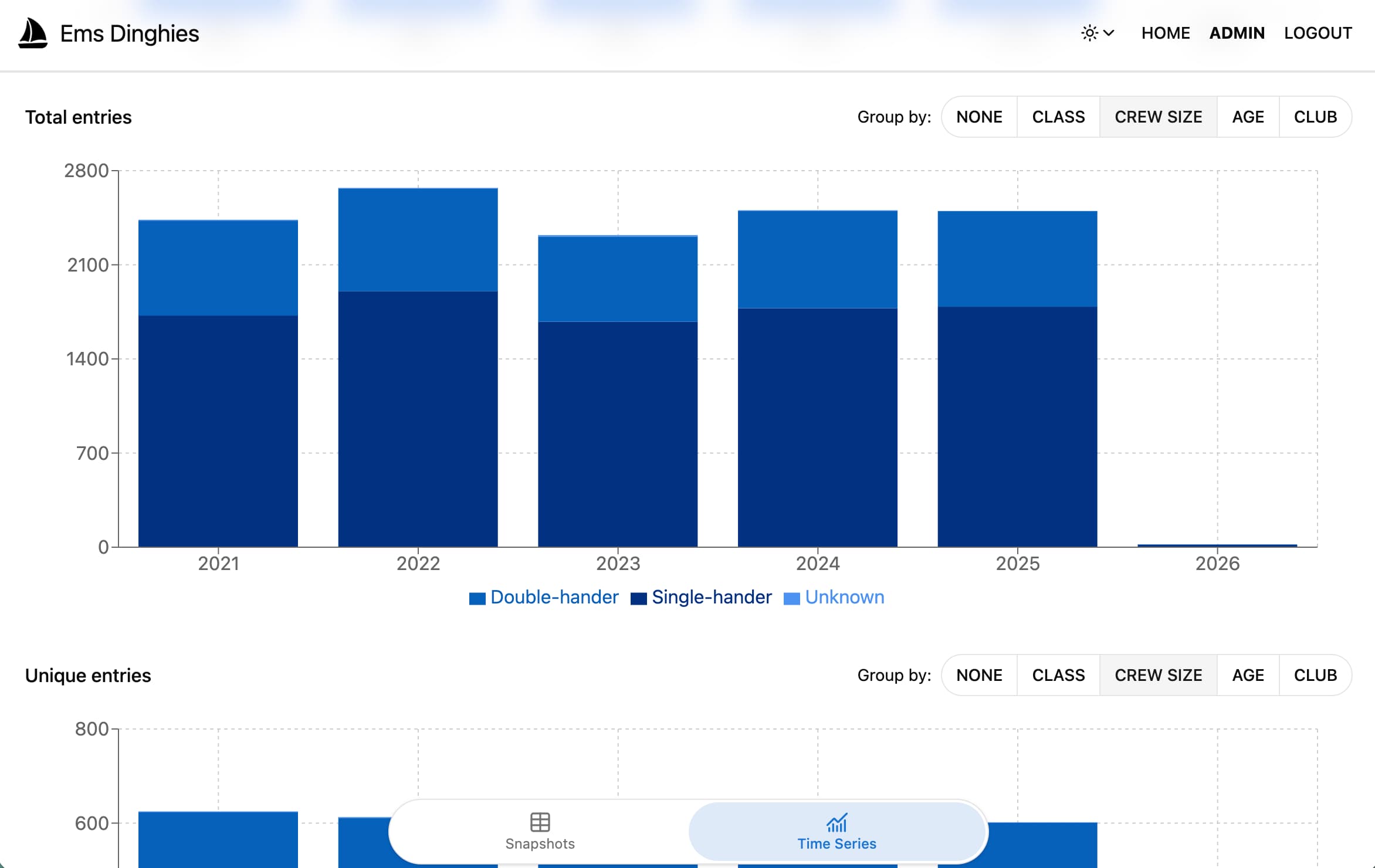1375x868 pixels.
Task: Click the 600 value on Unique entries axis
Action: click(x=92, y=823)
